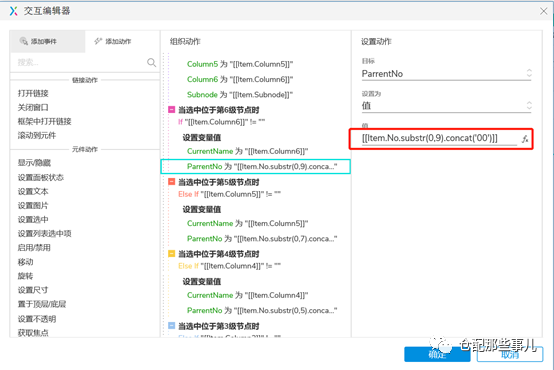The width and height of the screenshot is (554, 370).
Task: Open the 目标 ParrentNo dropdown
Action: (x=446, y=74)
